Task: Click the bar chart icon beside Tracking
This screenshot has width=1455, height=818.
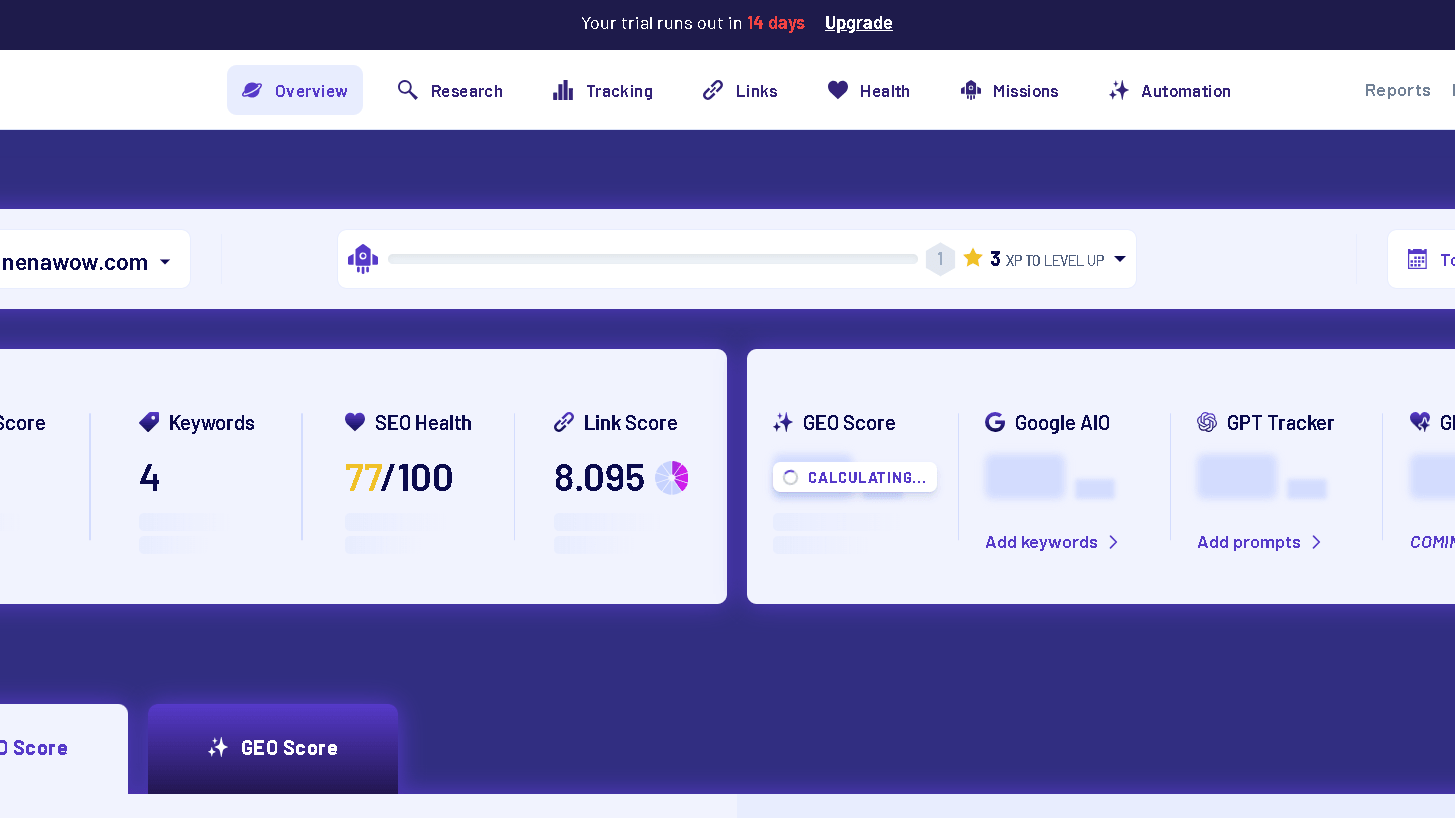Action: coord(563,90)
